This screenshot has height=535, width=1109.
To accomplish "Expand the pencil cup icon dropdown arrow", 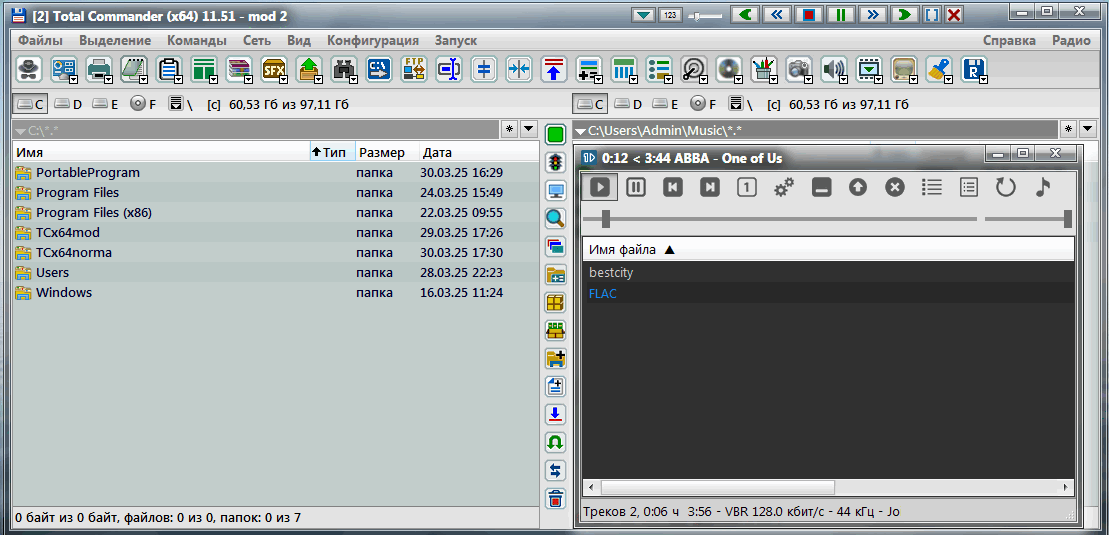I will pos(773,79).
